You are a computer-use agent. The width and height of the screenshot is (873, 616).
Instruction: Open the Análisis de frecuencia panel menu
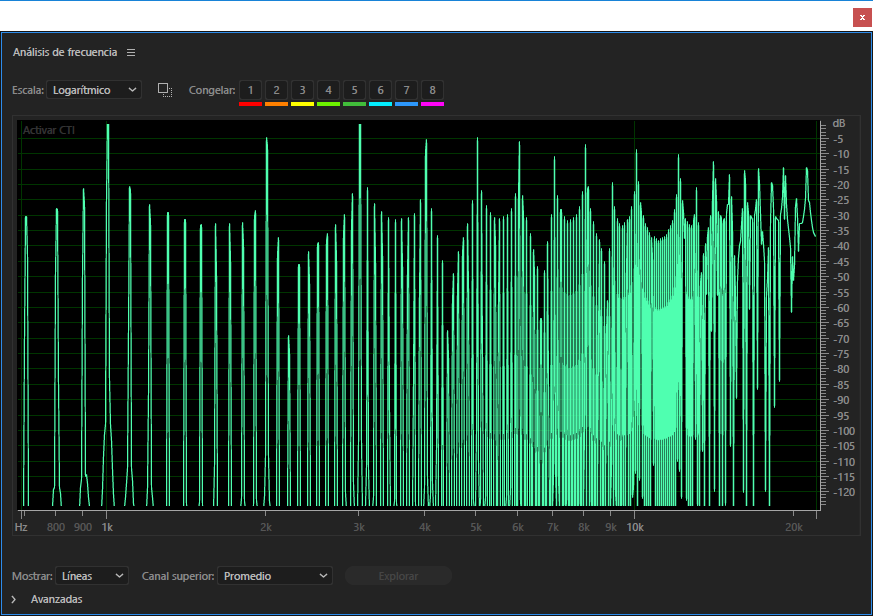click(x=131, y=52)
